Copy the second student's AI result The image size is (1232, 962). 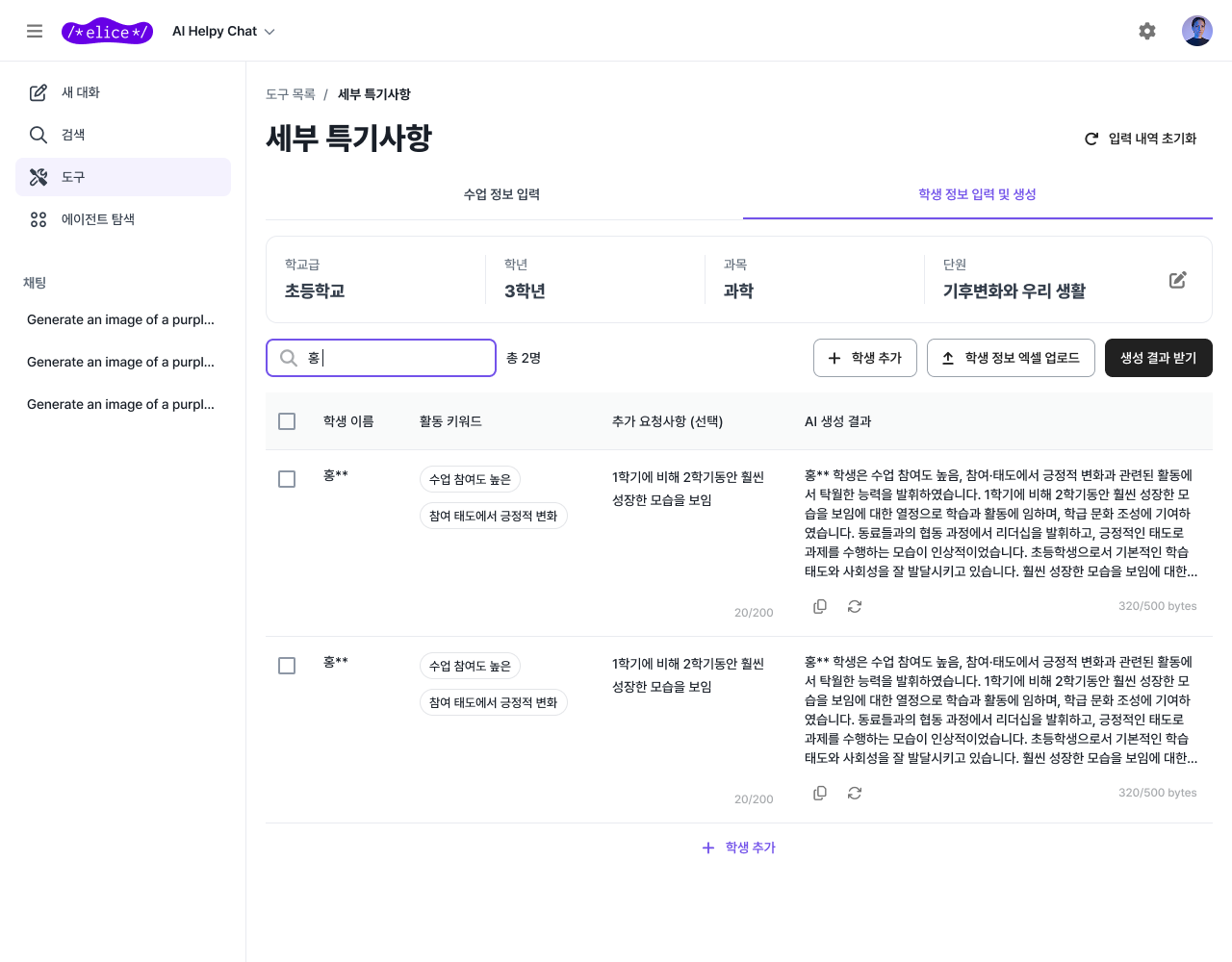[x=819, y=793]
